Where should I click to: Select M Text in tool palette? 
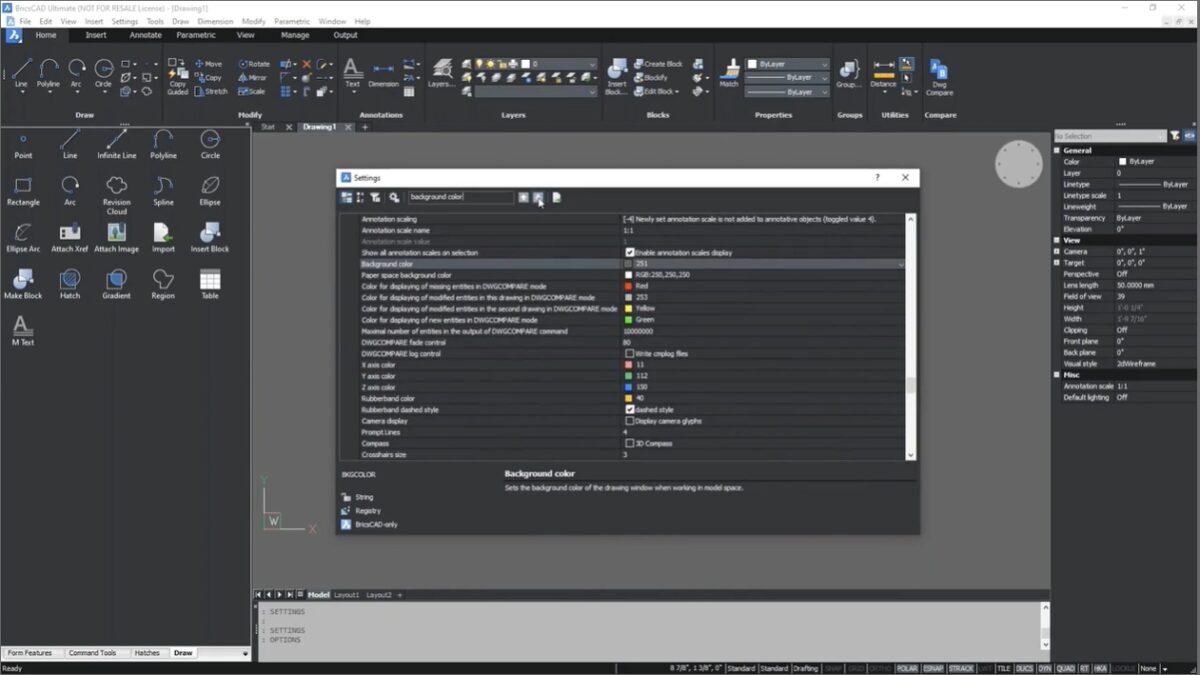[x=23, y=331]
